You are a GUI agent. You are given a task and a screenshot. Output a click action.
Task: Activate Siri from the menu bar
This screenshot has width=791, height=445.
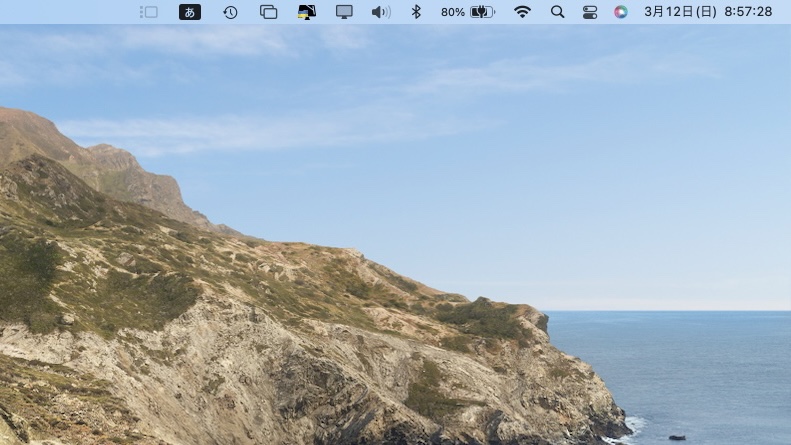(621, 12)
